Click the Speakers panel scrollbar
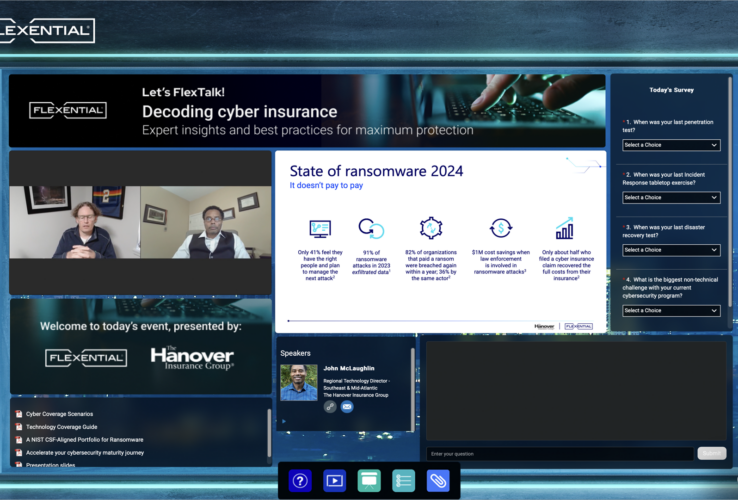 tap(413, 389)
